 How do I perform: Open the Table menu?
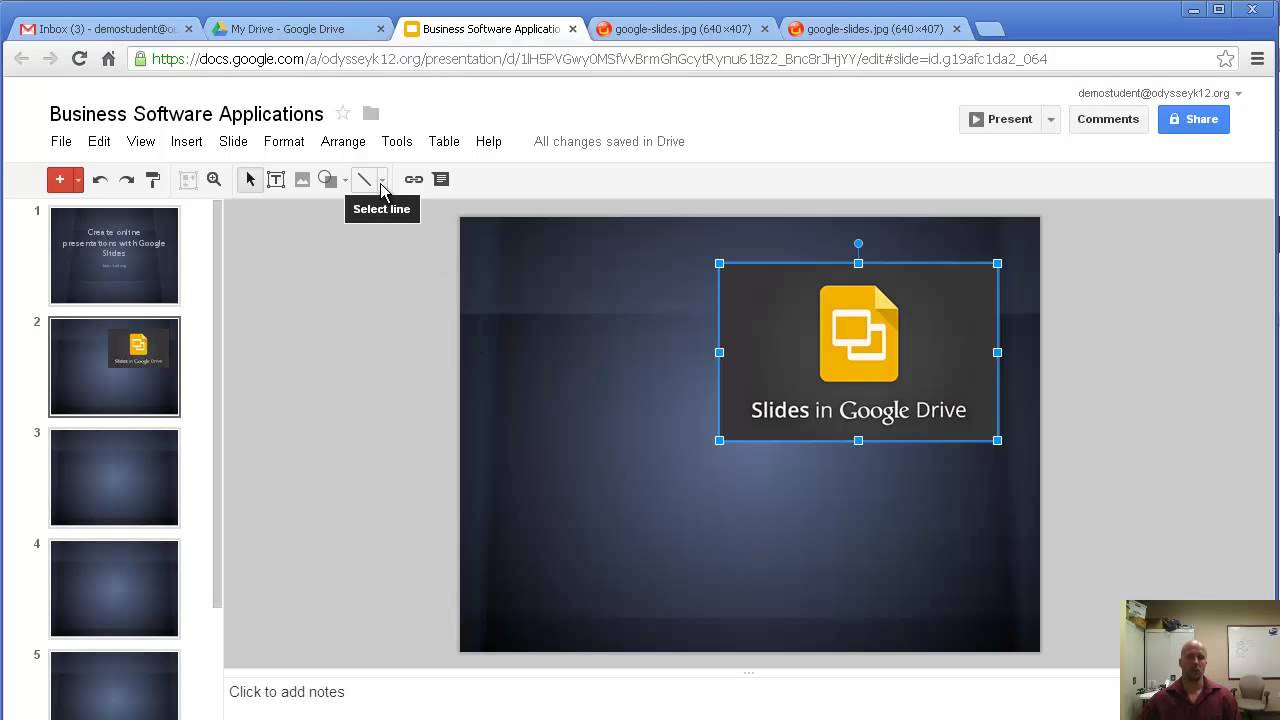(444, 141)
